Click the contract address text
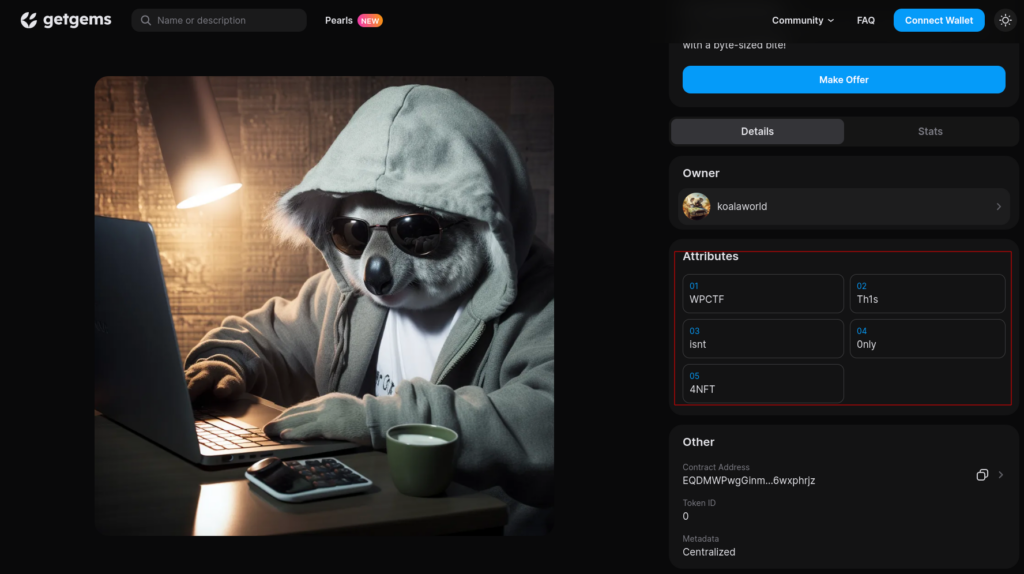This screenshot has height=574, width=1024. point(748,481)
